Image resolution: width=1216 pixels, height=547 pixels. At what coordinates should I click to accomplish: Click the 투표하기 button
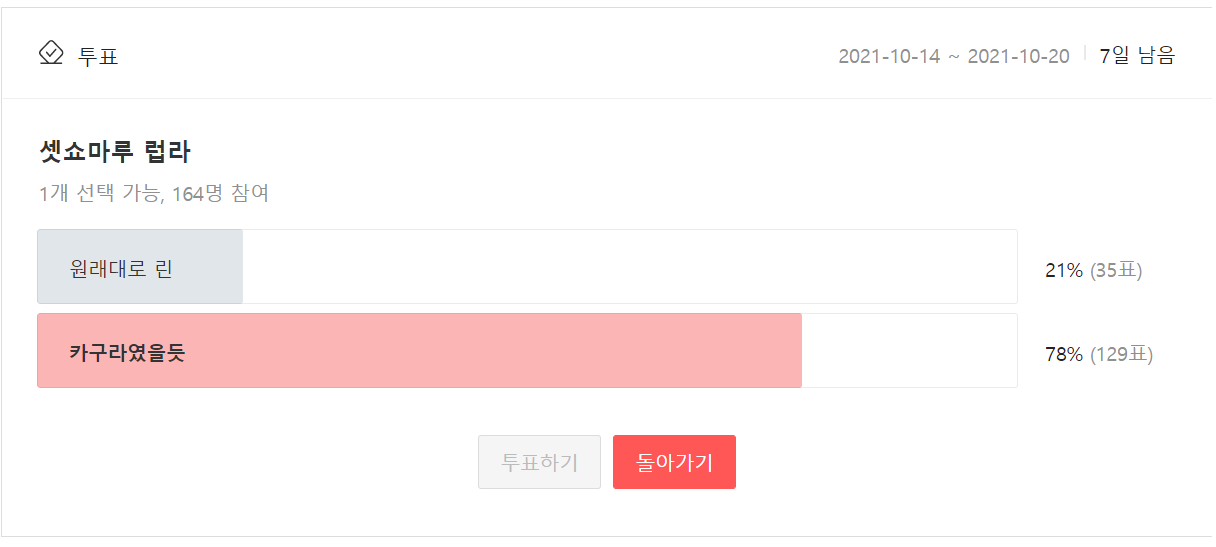click(540, 462)
